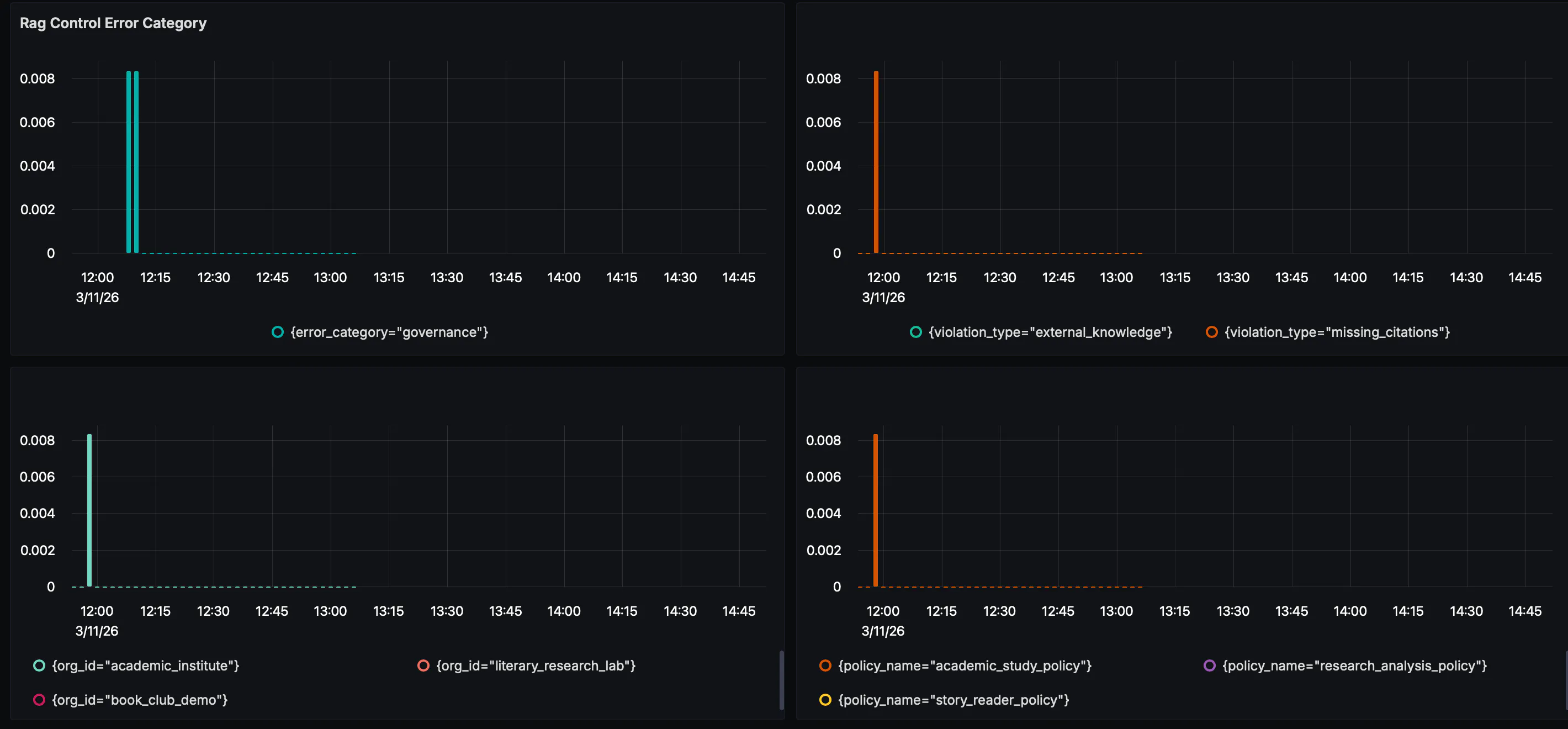Click the orange missing_citations bar in the violation chart
Image resolution: width=1568 pixels, height=729 pixels.
point(876,162)
